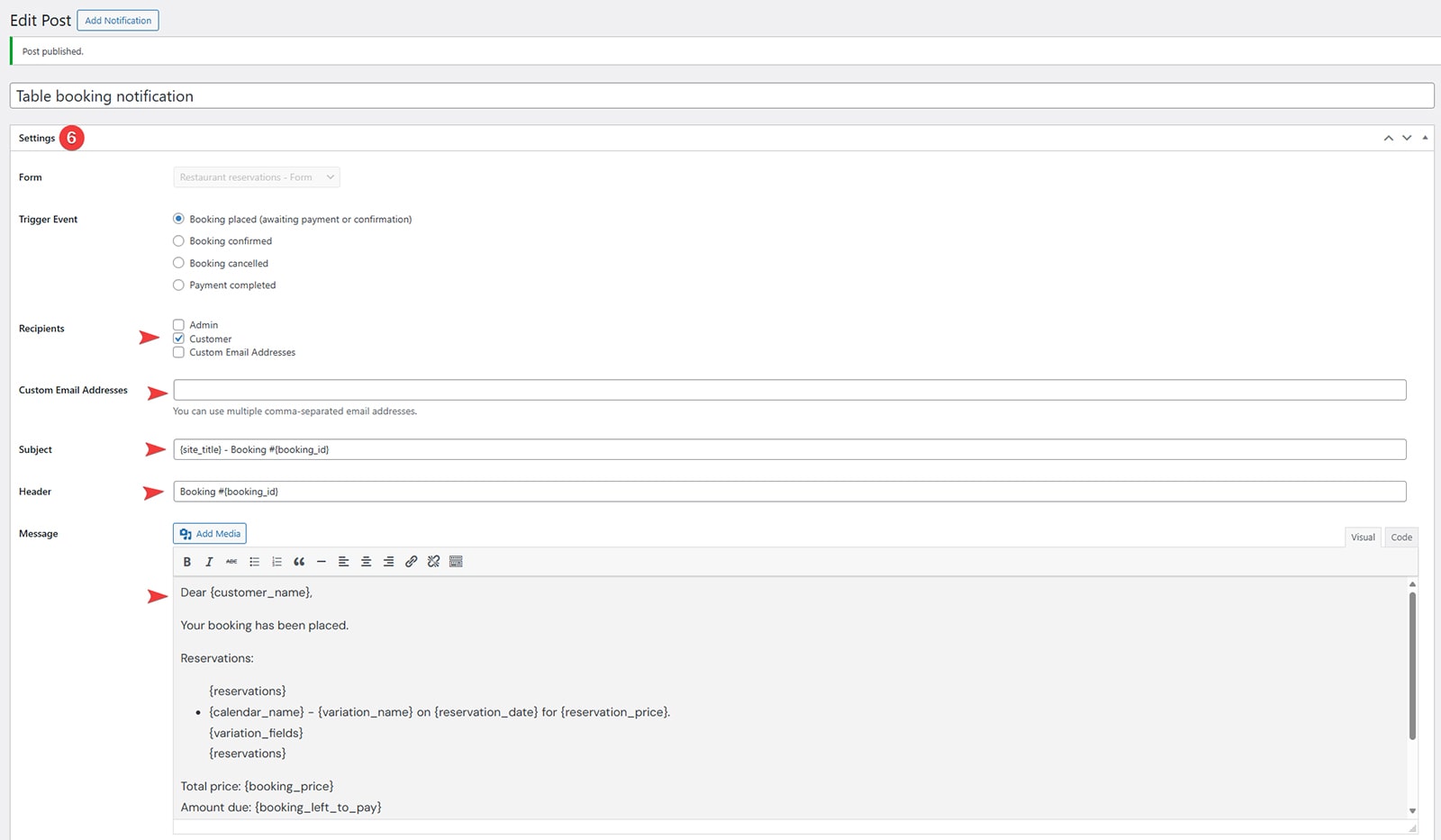Open the Restaurant reservations Form dropdown
The height and width of the screenshot is (840, 1441).
point(256,176)
